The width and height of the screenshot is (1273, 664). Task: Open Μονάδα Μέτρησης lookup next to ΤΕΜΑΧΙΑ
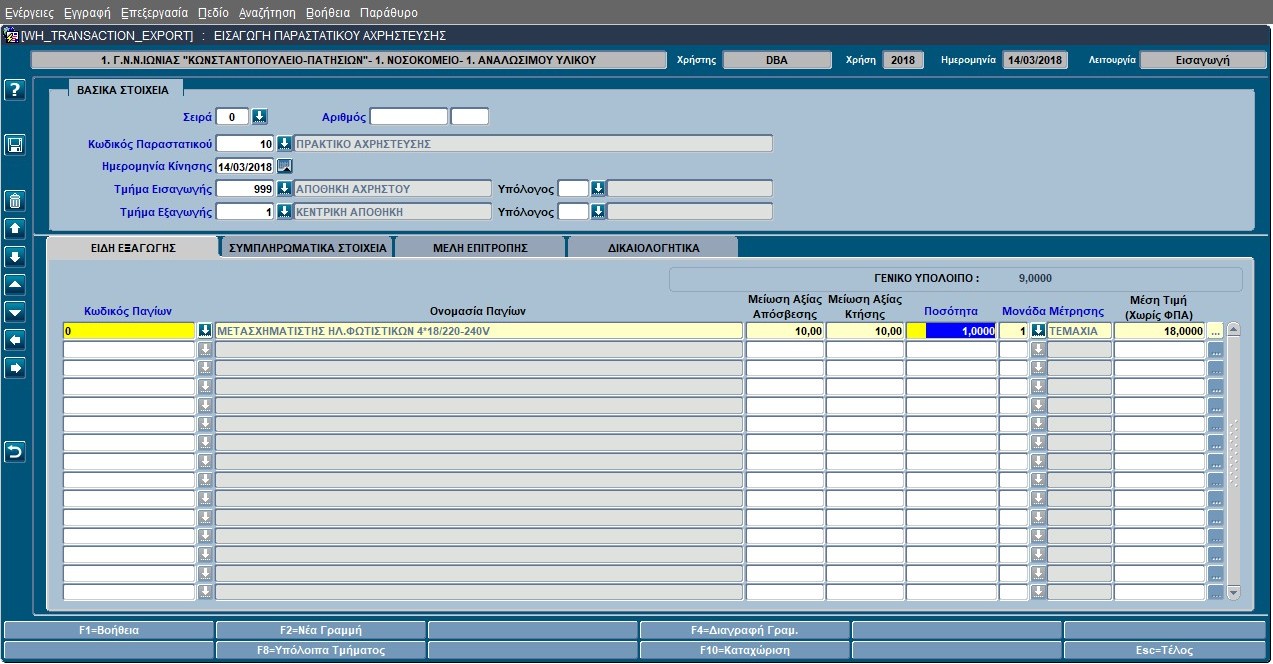[1038, 330]
